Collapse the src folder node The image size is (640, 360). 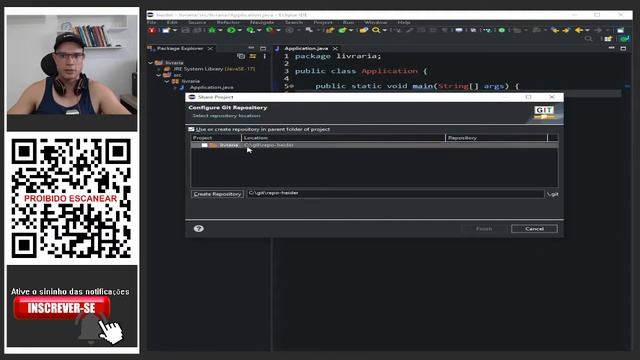[159, 75]
